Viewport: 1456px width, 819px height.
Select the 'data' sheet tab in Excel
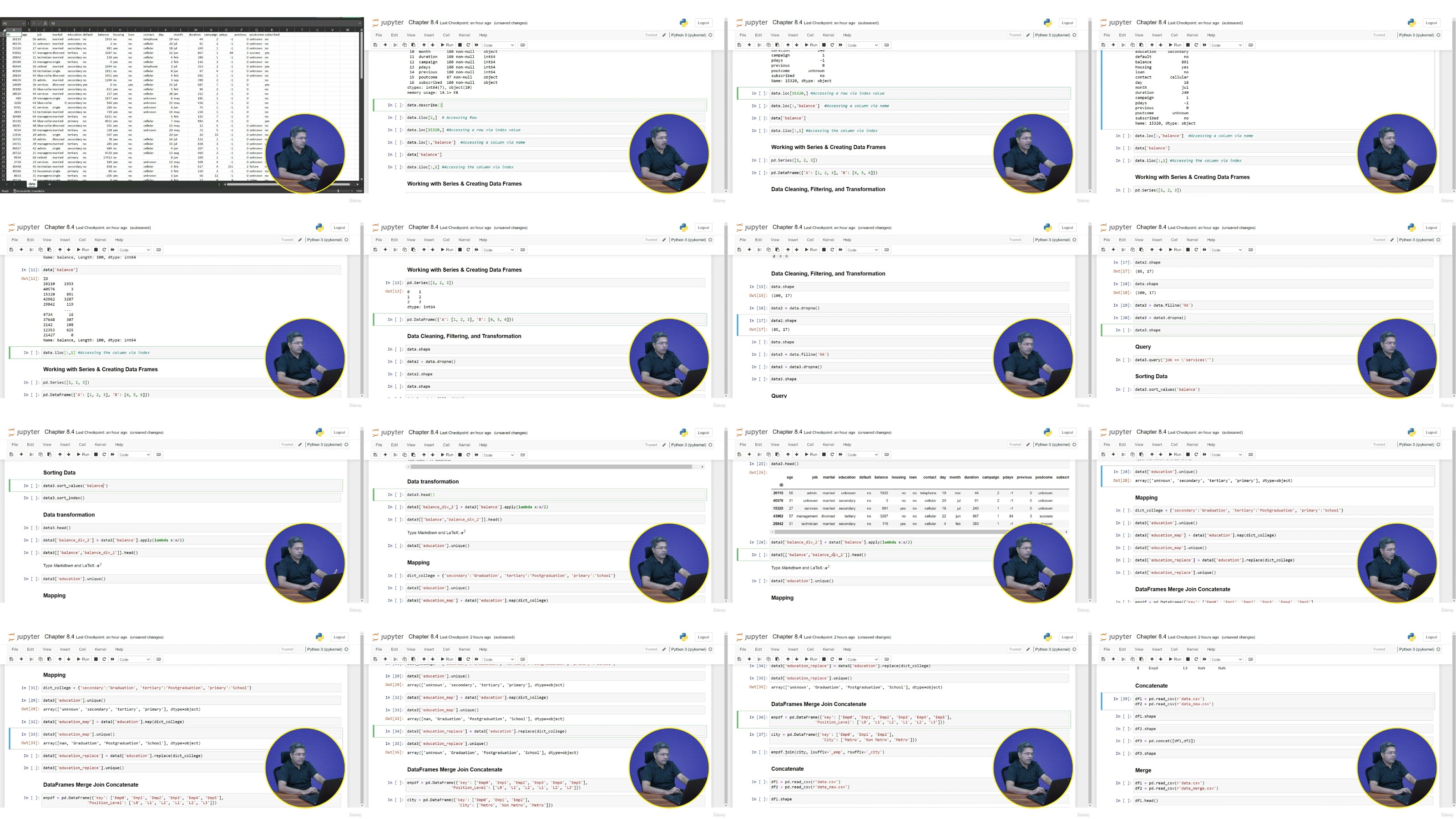click(x=32, y=184)
